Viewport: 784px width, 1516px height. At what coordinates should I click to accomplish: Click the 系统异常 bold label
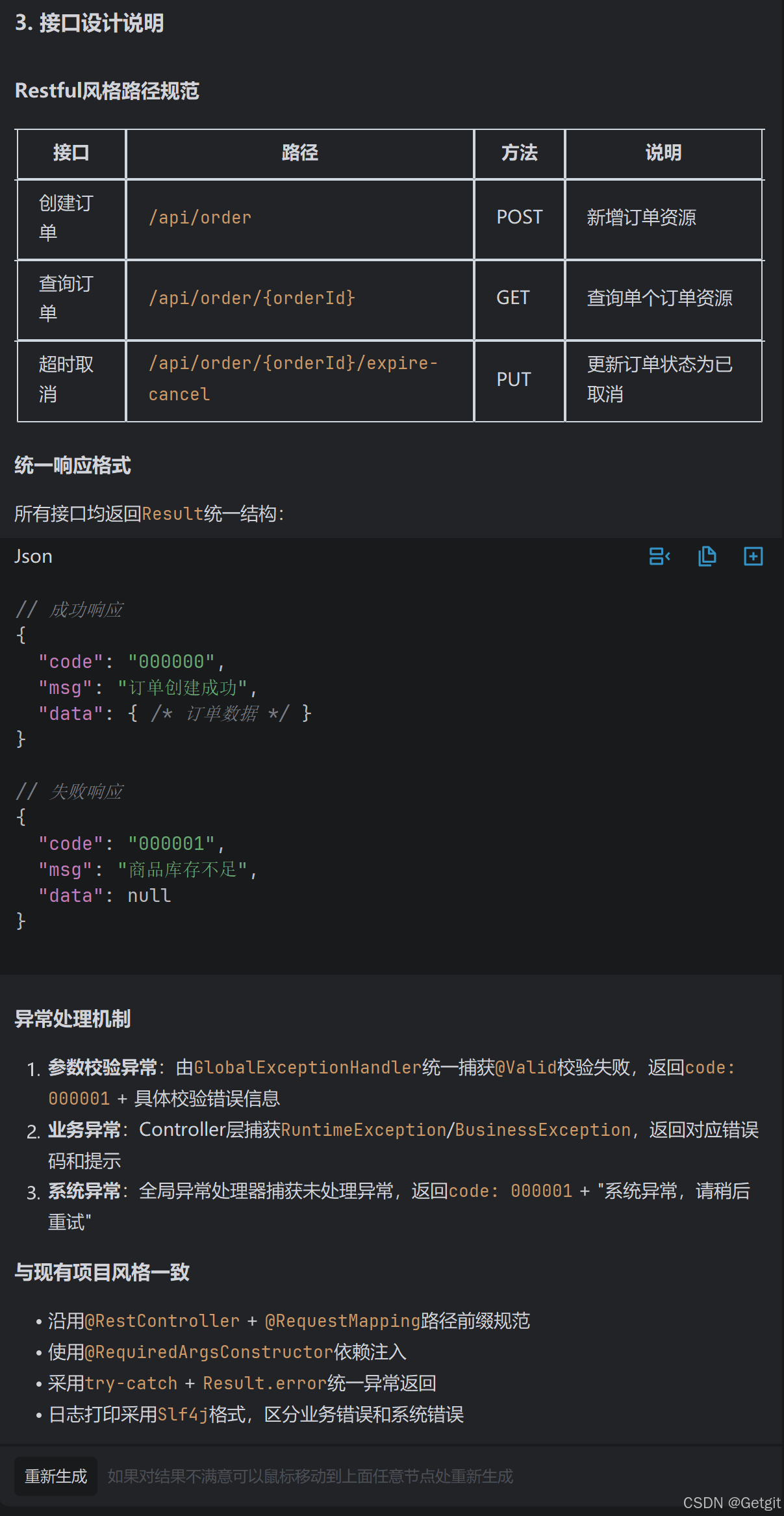click(x=84, y=1191)
